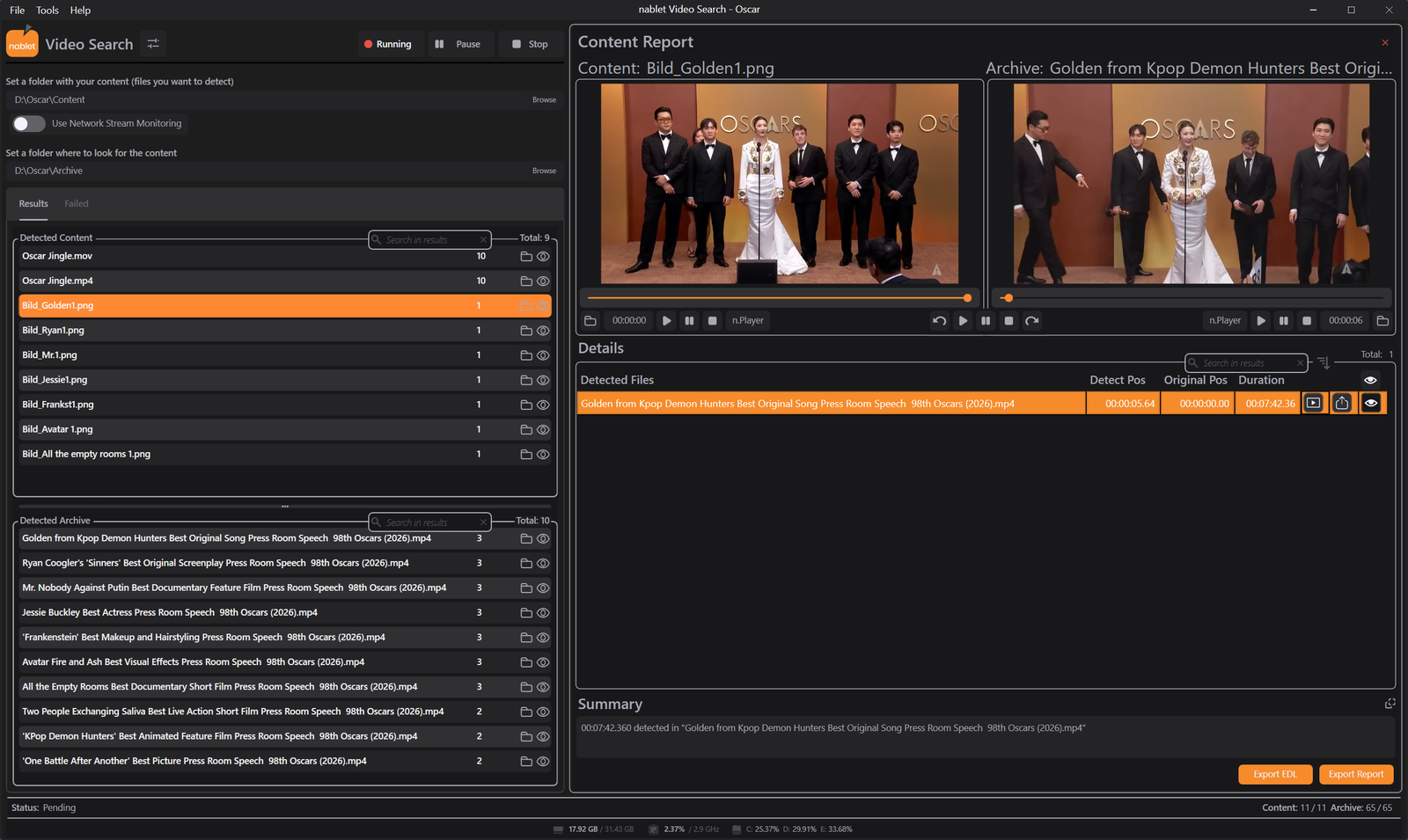
Task: Stop the left content preview player
Action: 713,321
